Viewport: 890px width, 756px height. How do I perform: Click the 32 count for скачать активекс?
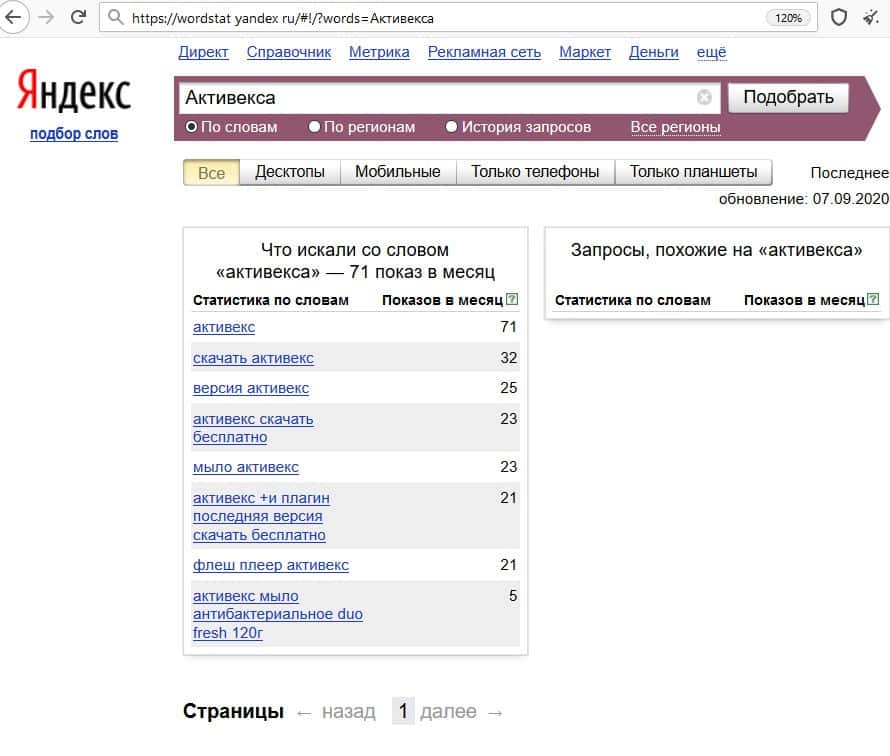(509, 358)
